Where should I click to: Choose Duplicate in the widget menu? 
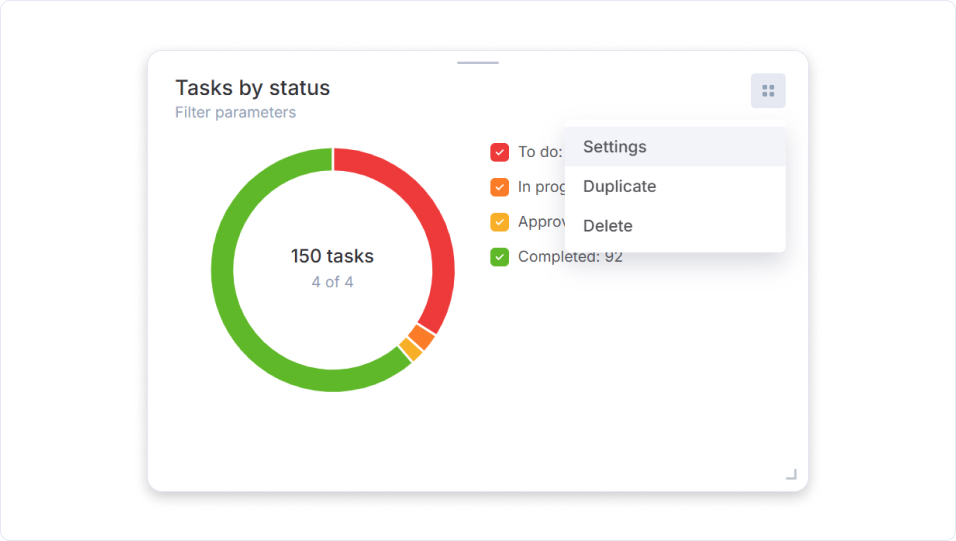pyautogui.click(x=619, y=187)
